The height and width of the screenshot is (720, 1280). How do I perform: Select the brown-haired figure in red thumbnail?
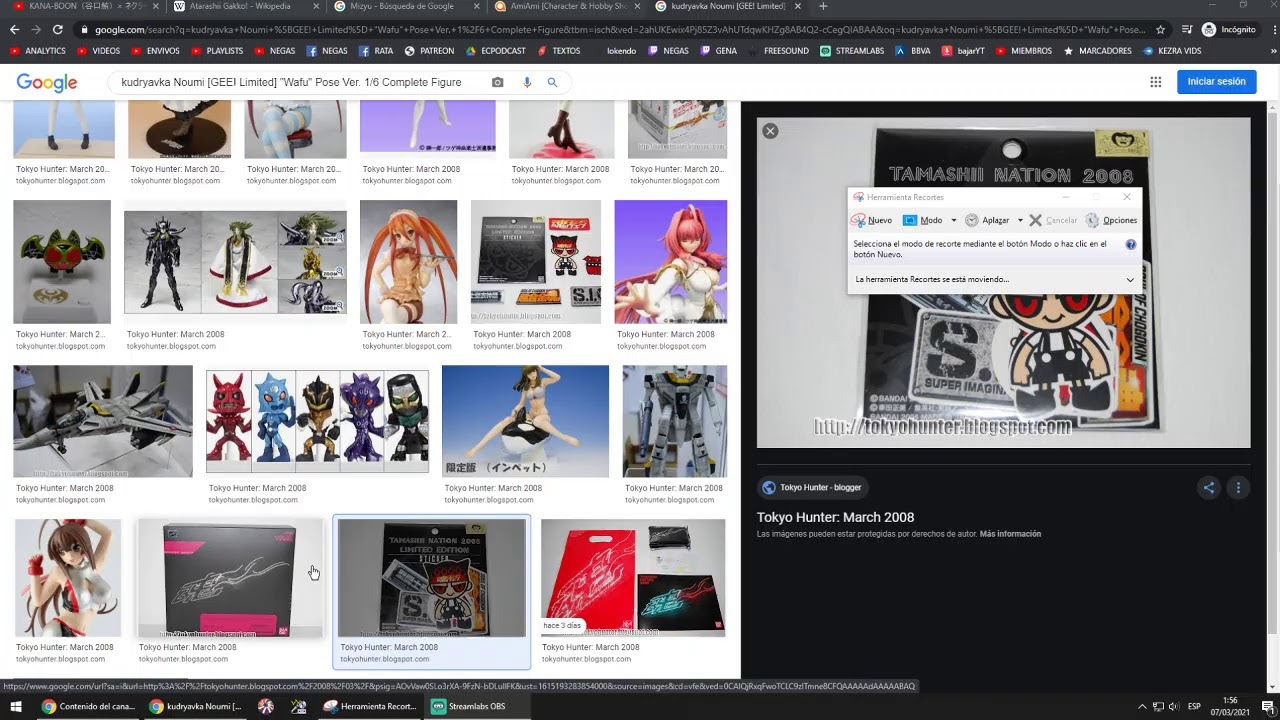pyautogui.click(x=67, y=578)
